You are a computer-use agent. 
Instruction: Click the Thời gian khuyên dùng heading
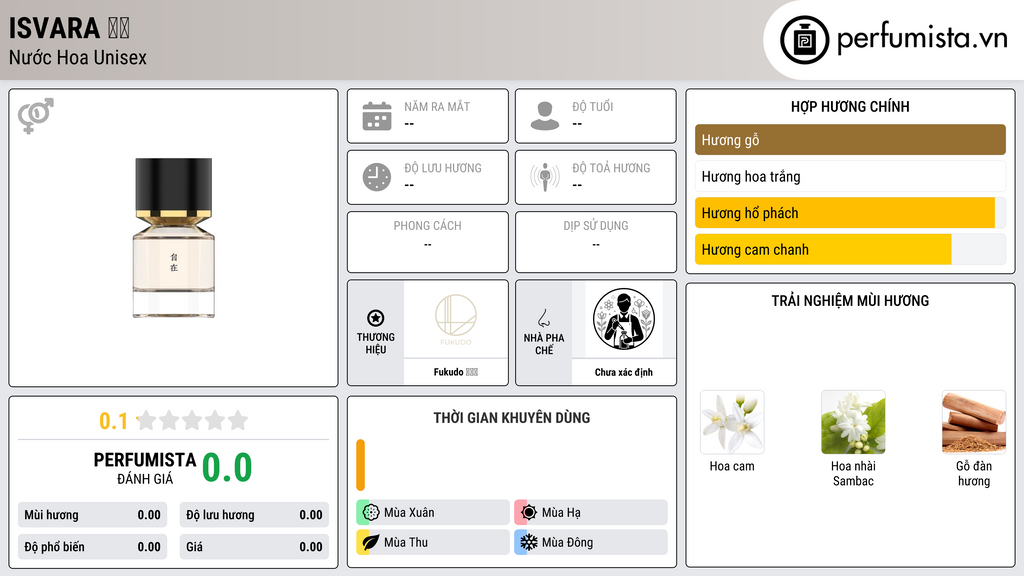[x=512, y=418]
